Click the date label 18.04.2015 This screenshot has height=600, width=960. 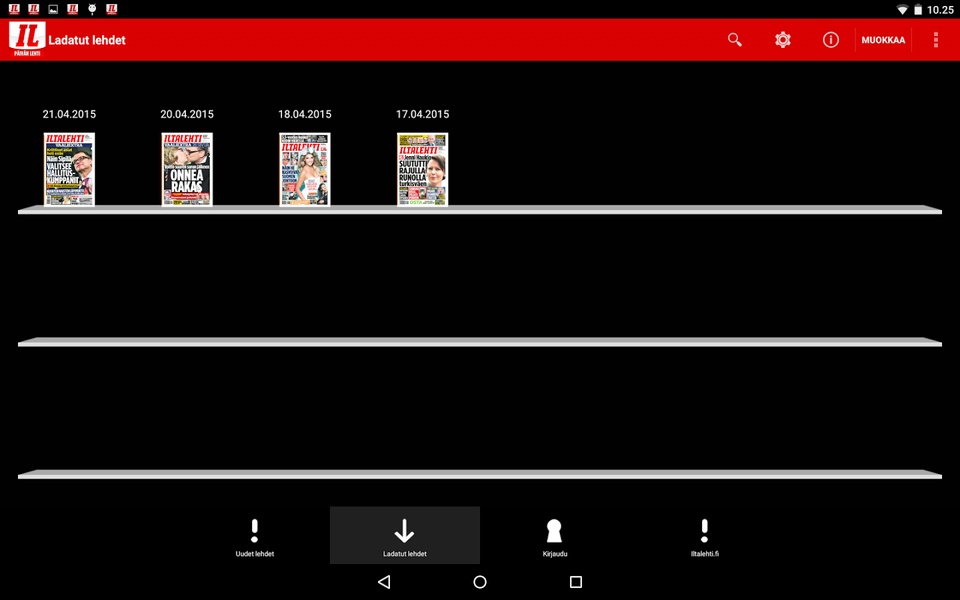coord(305,114)
